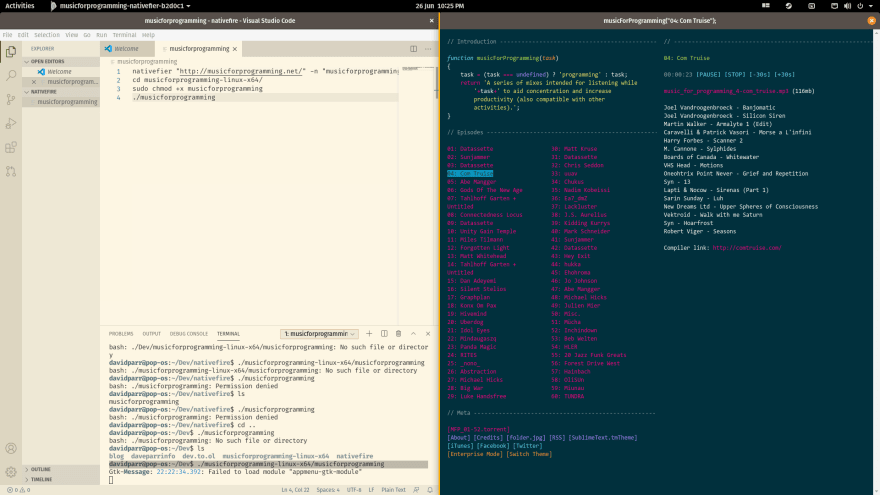Change line ending via LF status item
The image size is (880, 495).
[x=371, y=490]
